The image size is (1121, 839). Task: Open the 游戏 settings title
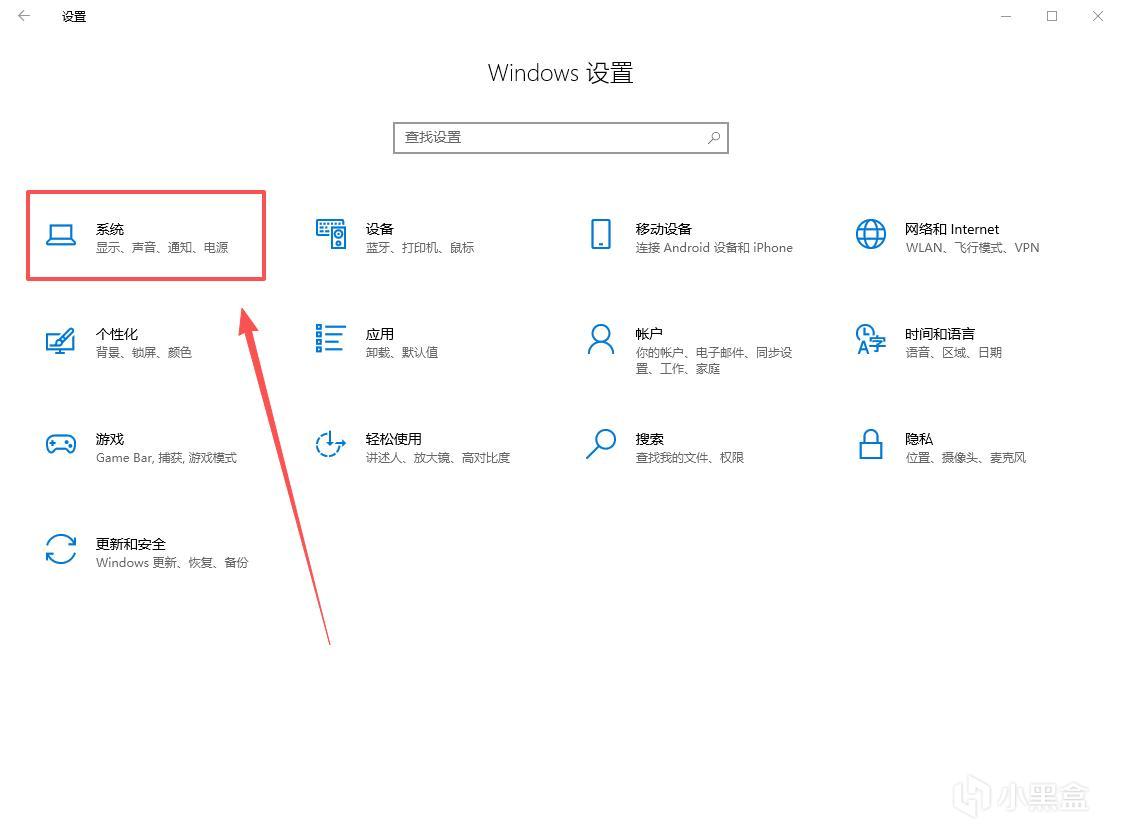tap(110, 439)
